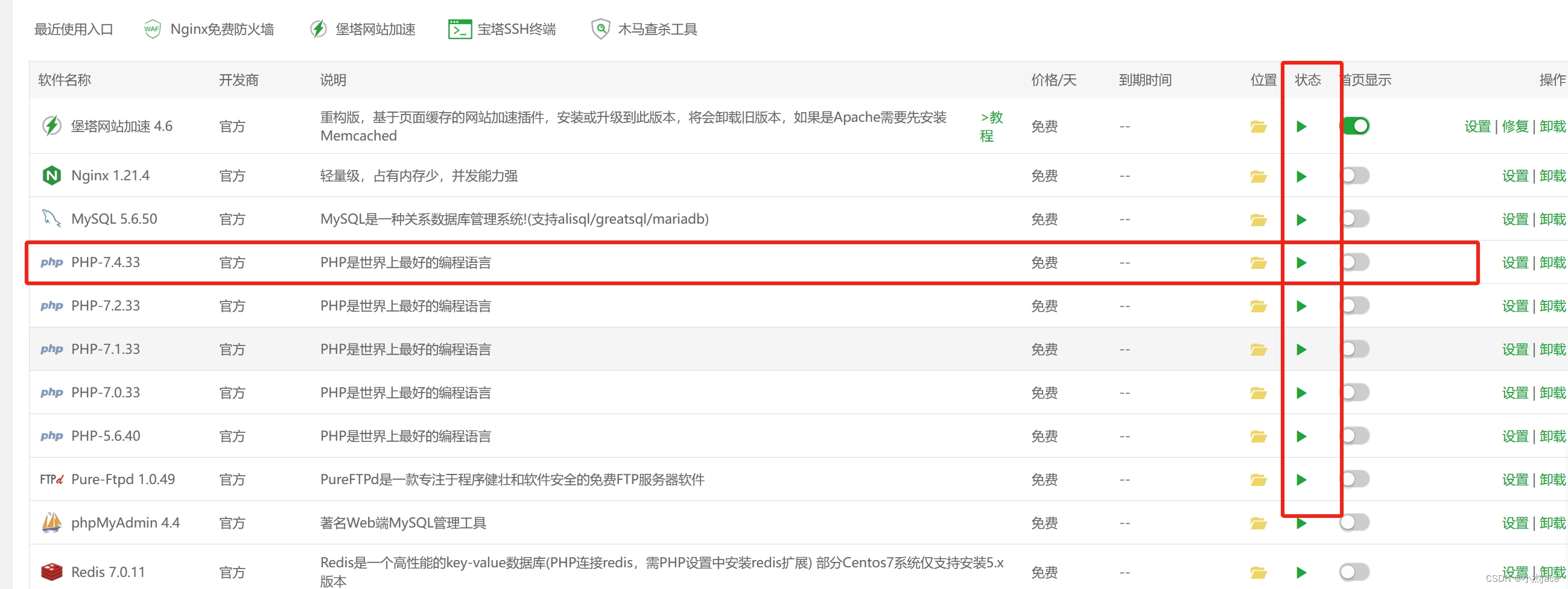
Task: Click the 堡塔网站加速 4.6 software name
Action: pyautogui.click(x=122, y=127)
